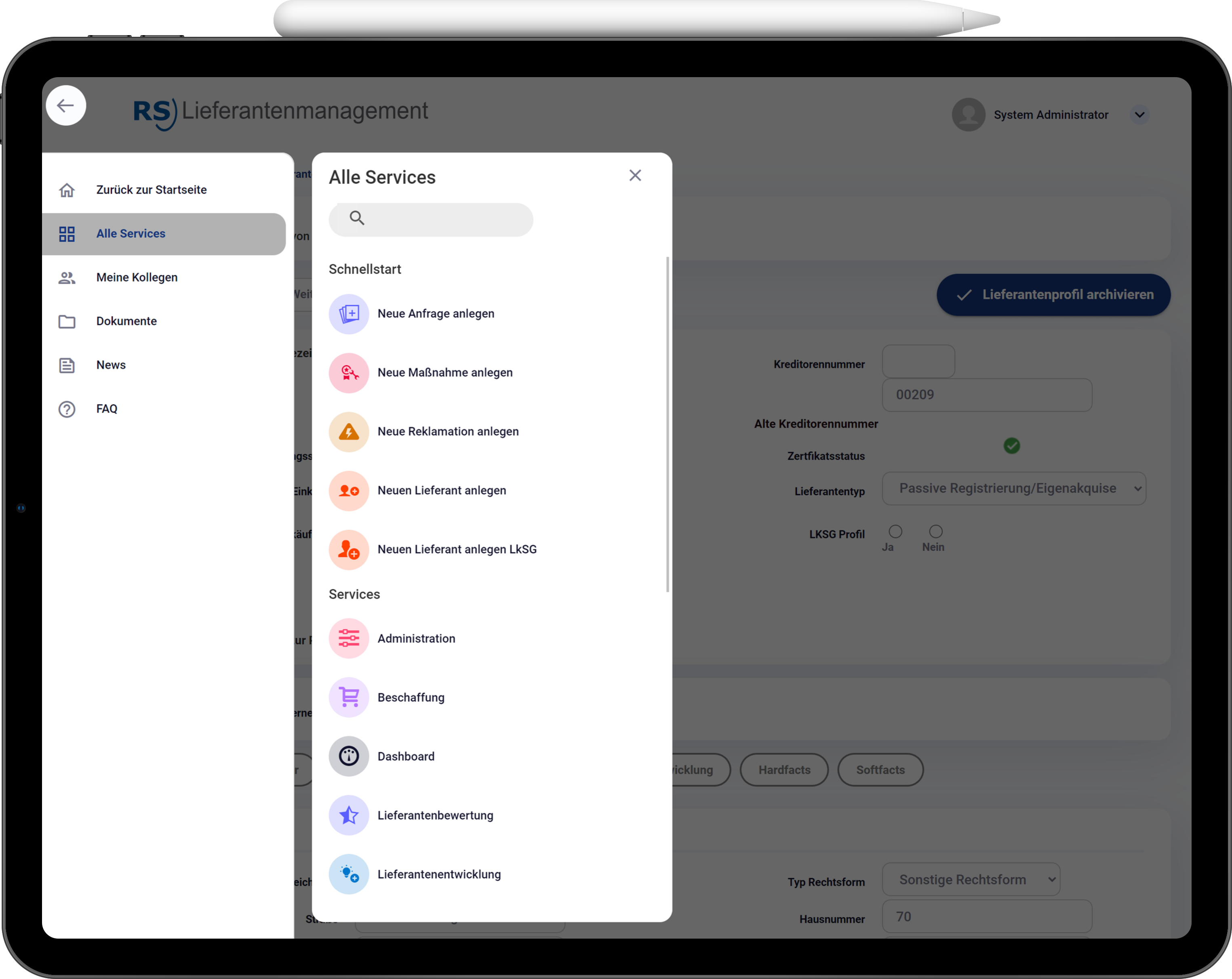
Task: Click the Neue Maßnahme anlegen icon
Action: pyautogui.click(x=349, y=372)
